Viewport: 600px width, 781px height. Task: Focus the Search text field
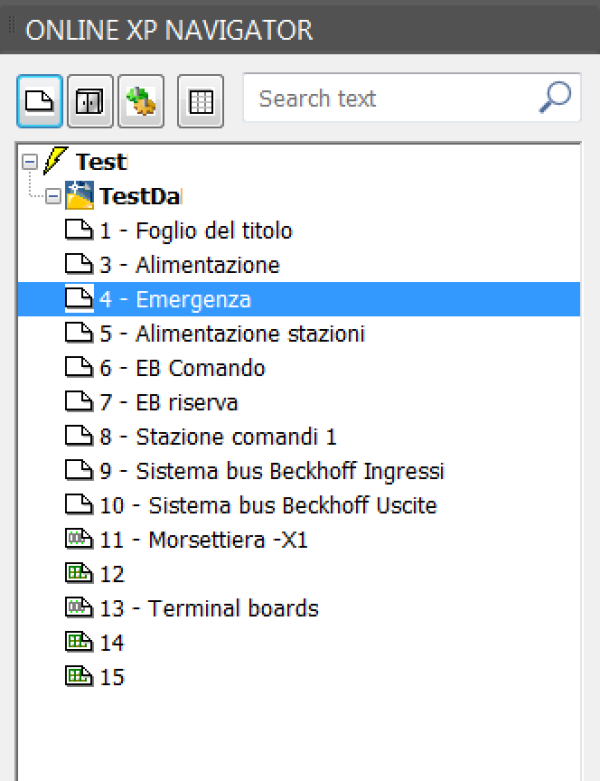(x=411, y=98)
